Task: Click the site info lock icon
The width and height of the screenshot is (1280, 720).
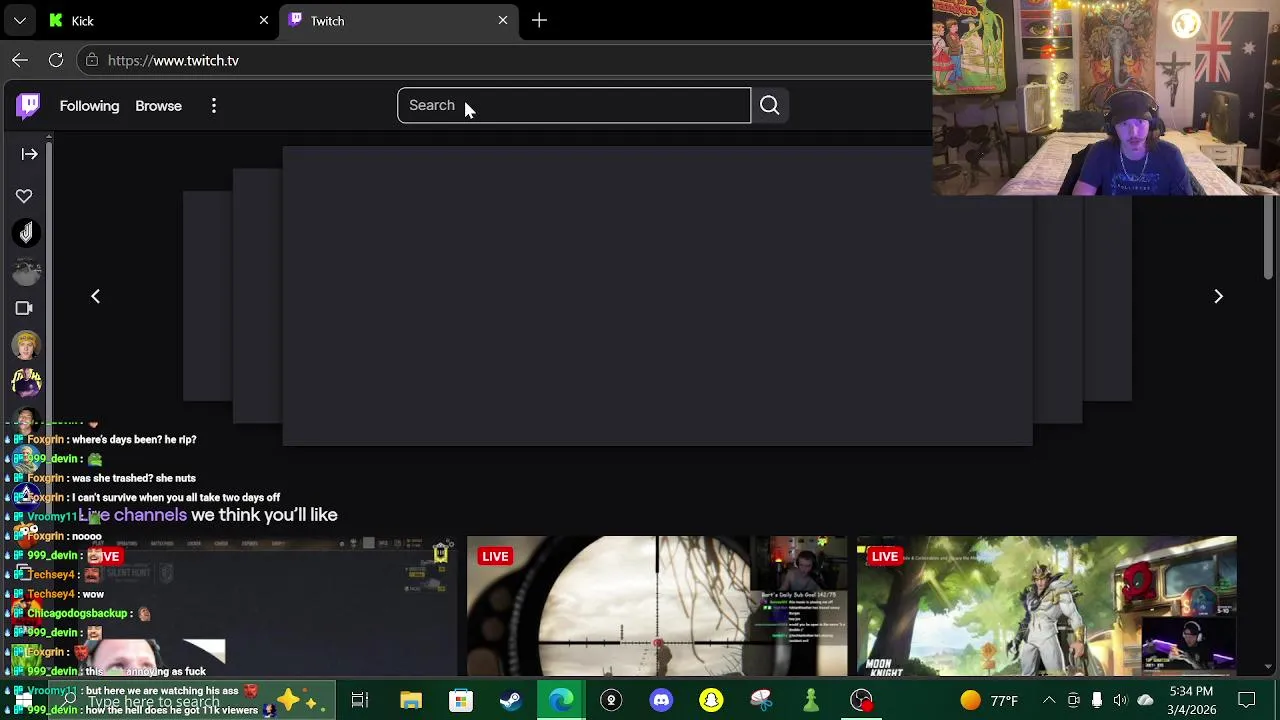Action: coord(92,60)
